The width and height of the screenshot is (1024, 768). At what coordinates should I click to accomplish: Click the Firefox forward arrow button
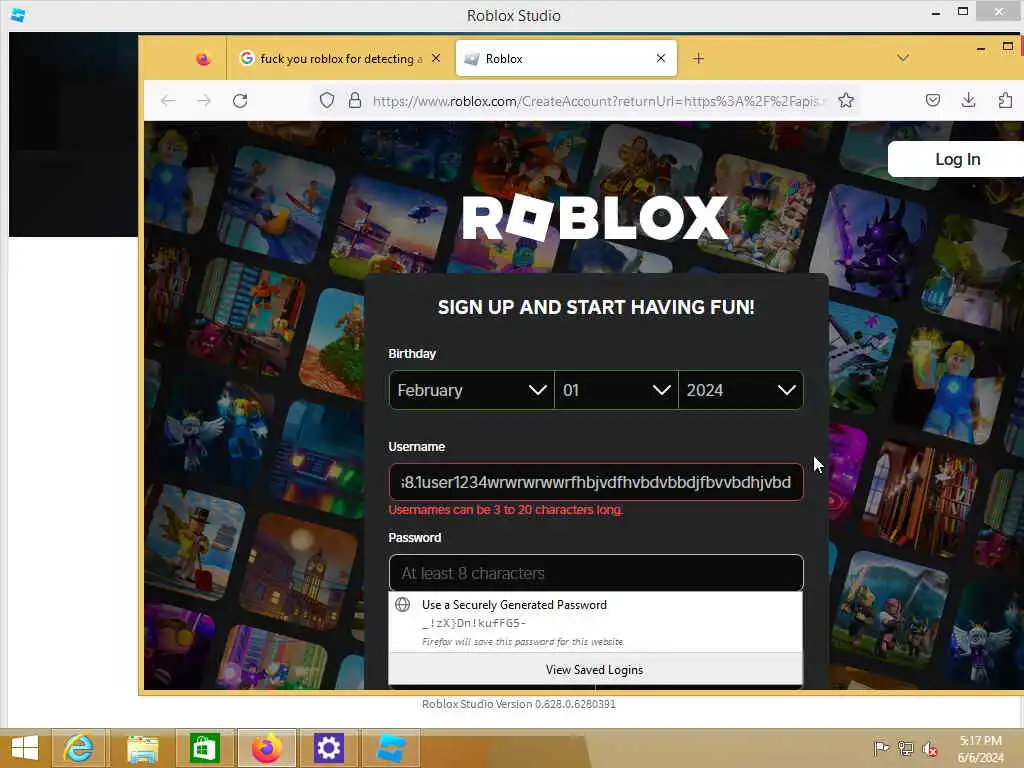[204, 101]
